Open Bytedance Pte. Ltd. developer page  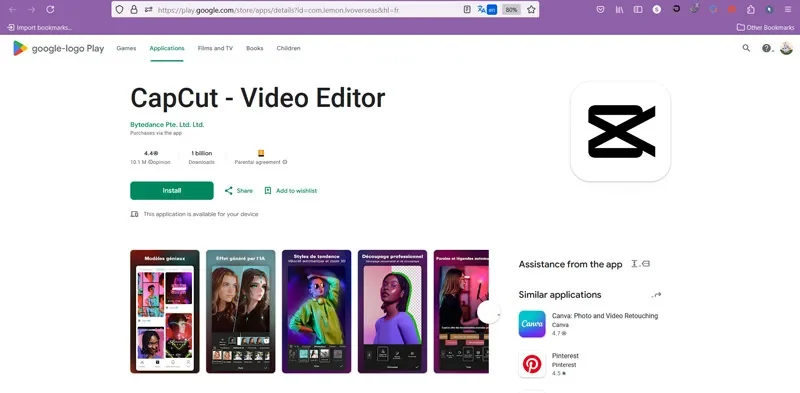point(167,125)
